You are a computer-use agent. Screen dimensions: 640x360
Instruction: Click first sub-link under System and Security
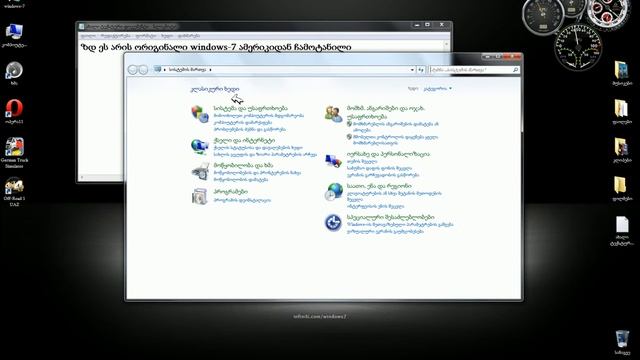tap(259, 116)
